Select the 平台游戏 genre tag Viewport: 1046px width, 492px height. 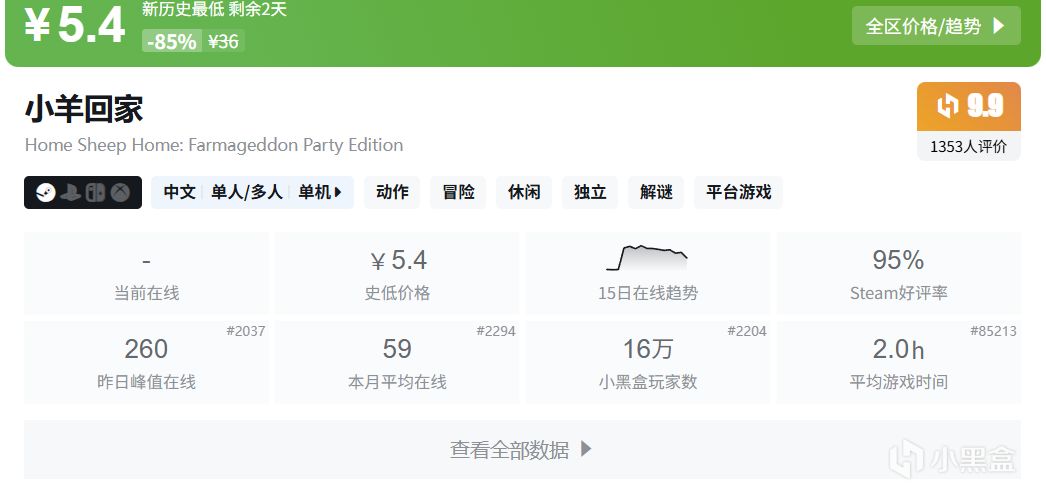coord(738,193)
